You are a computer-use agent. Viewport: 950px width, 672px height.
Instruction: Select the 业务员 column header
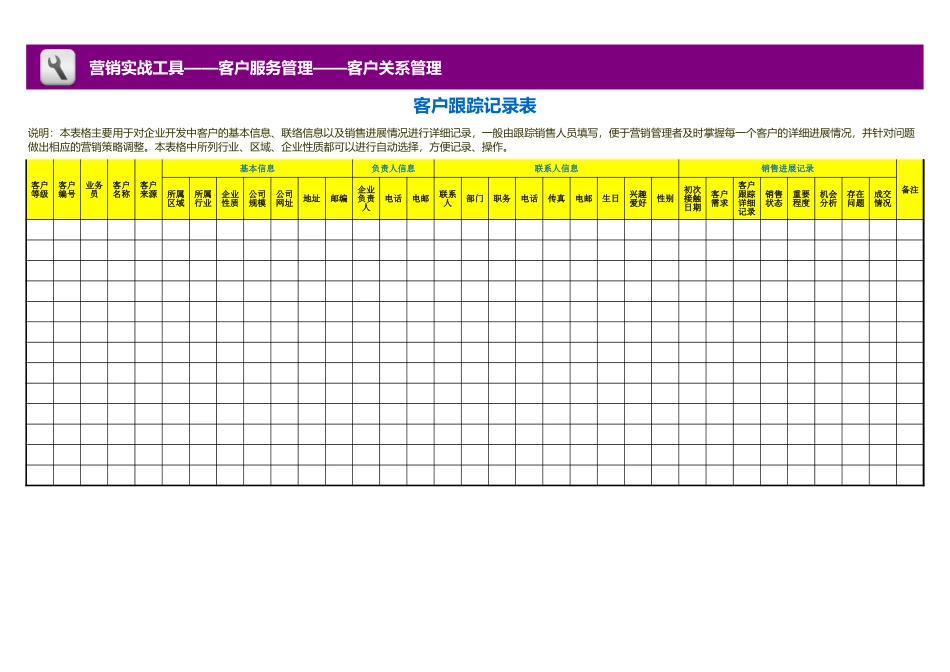pyautogui.click(x=94, y=189)
